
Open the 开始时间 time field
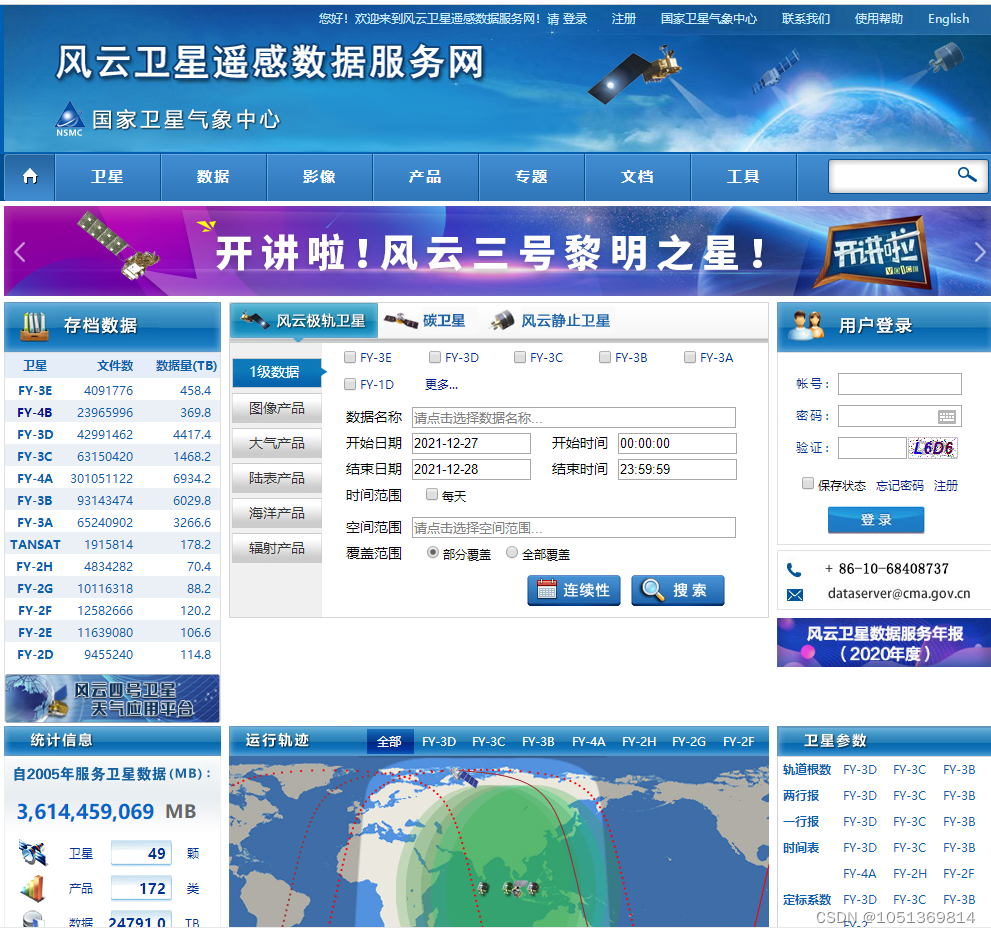tap(678, 443)
